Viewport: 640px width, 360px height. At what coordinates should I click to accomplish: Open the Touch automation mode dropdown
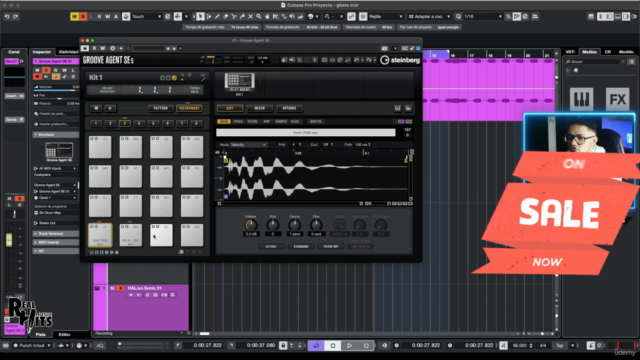point(147,17)
